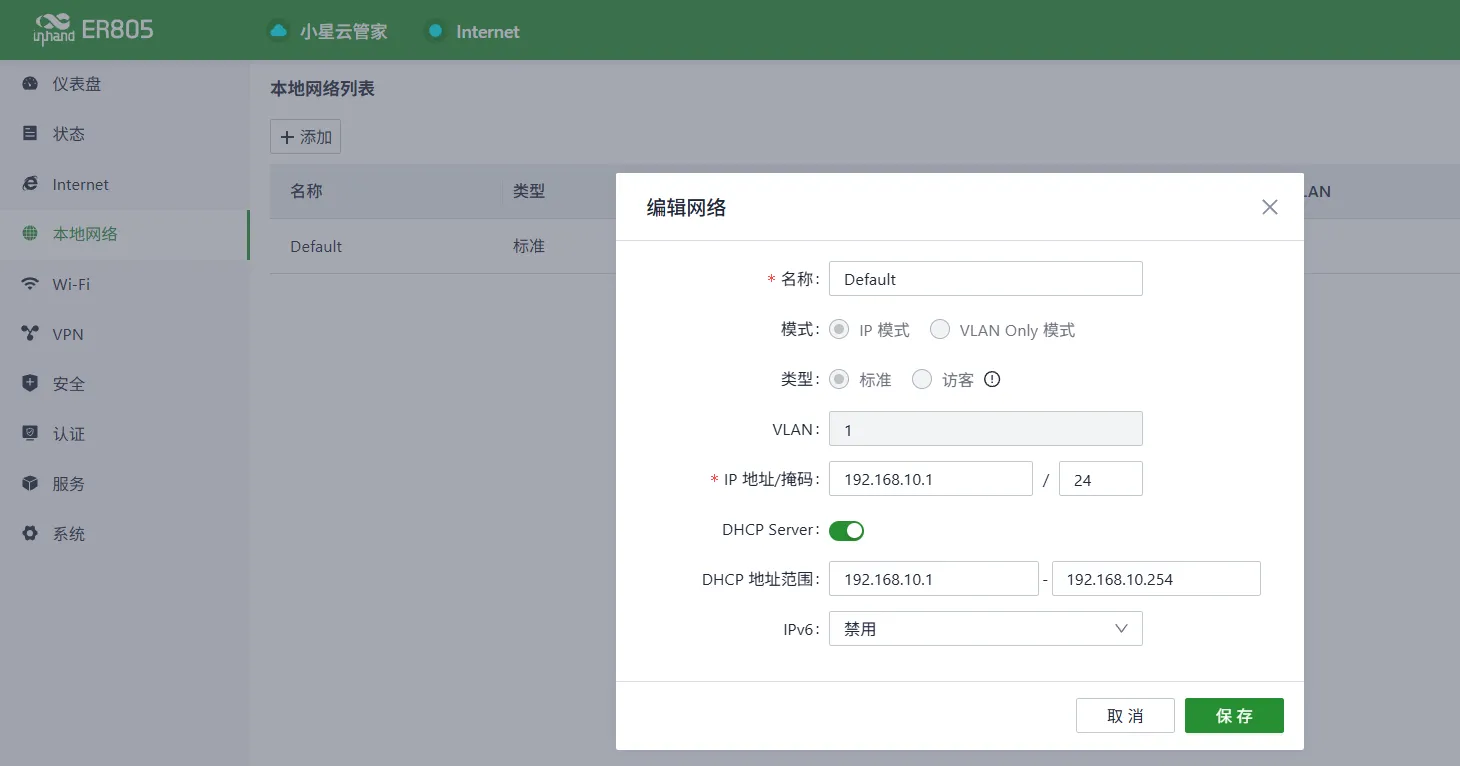Click the VLAN field showing 1
The image size is (1460, 766).
tap(986, 429)
